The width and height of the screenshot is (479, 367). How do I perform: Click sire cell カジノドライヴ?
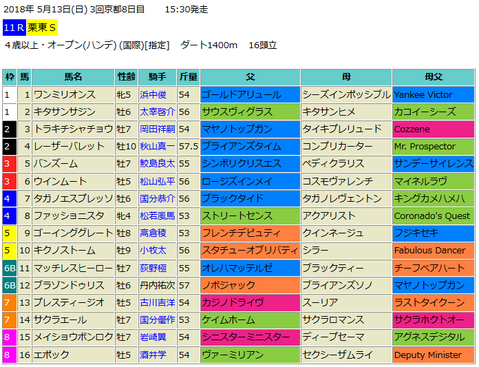pos(250,303)
